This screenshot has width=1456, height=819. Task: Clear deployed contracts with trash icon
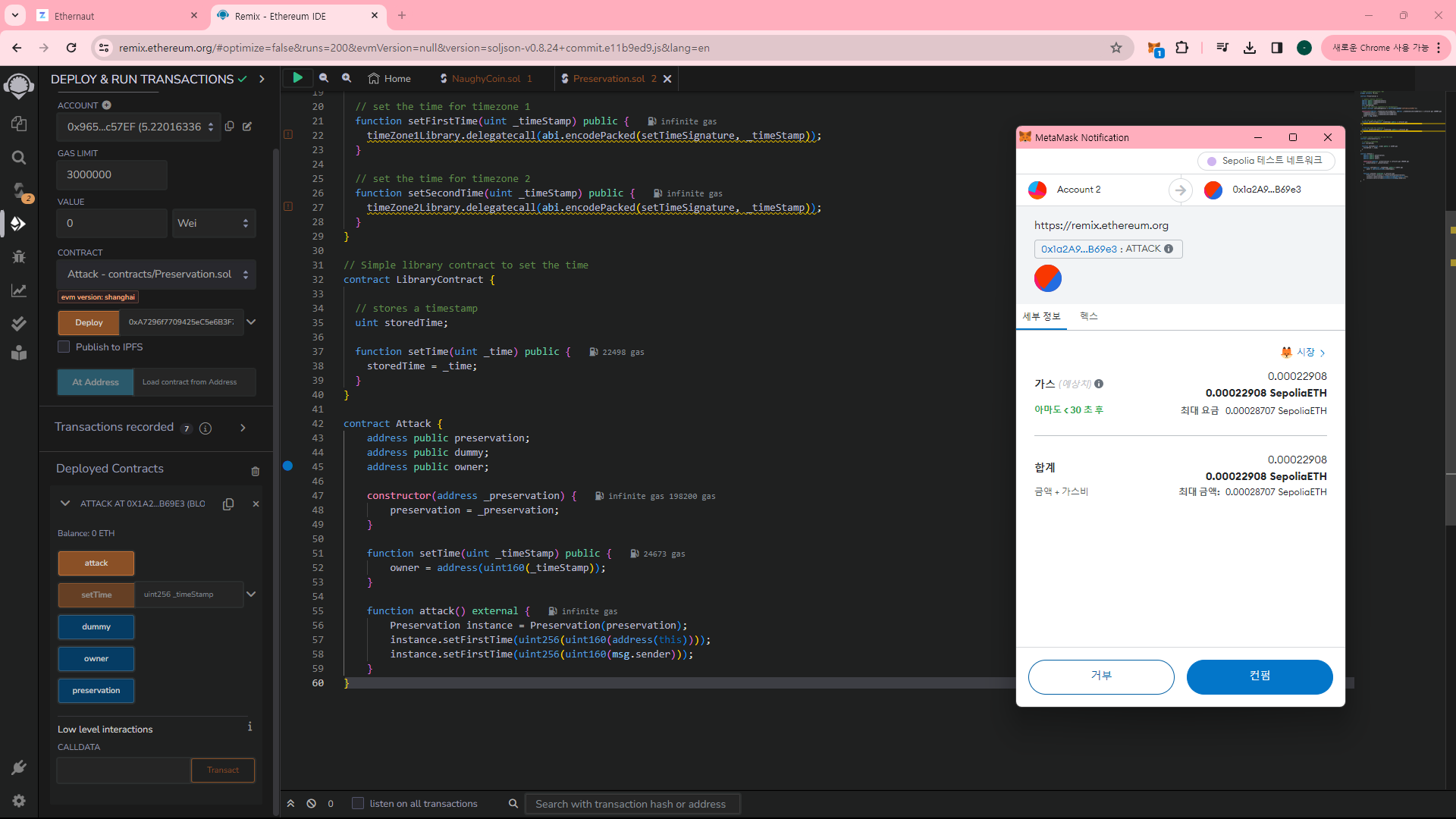tap(256, 471)
